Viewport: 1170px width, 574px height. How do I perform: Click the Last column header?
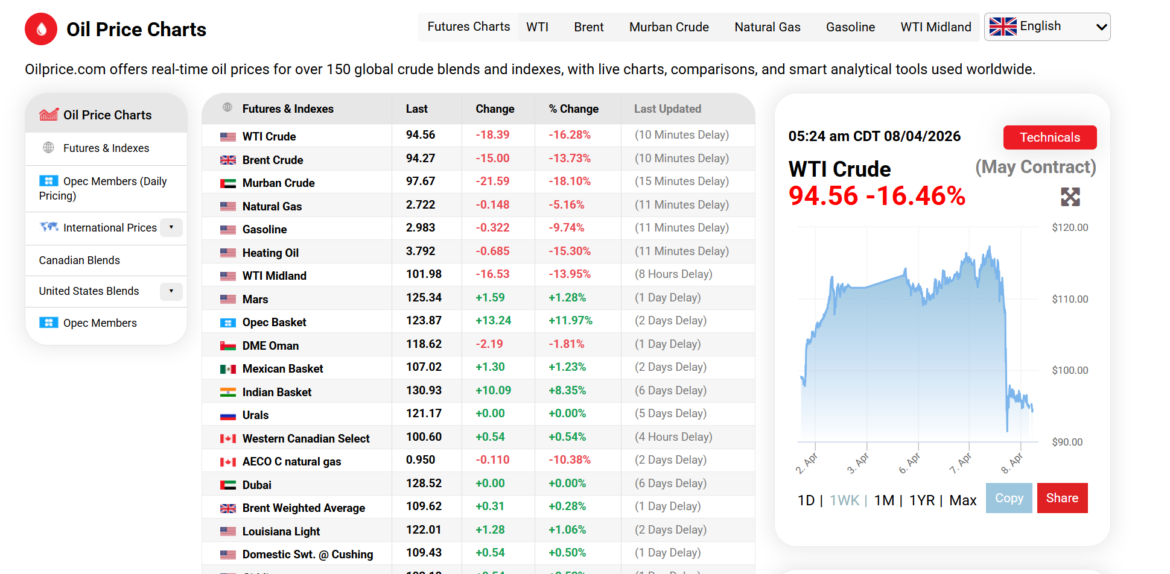coord(416,109)
